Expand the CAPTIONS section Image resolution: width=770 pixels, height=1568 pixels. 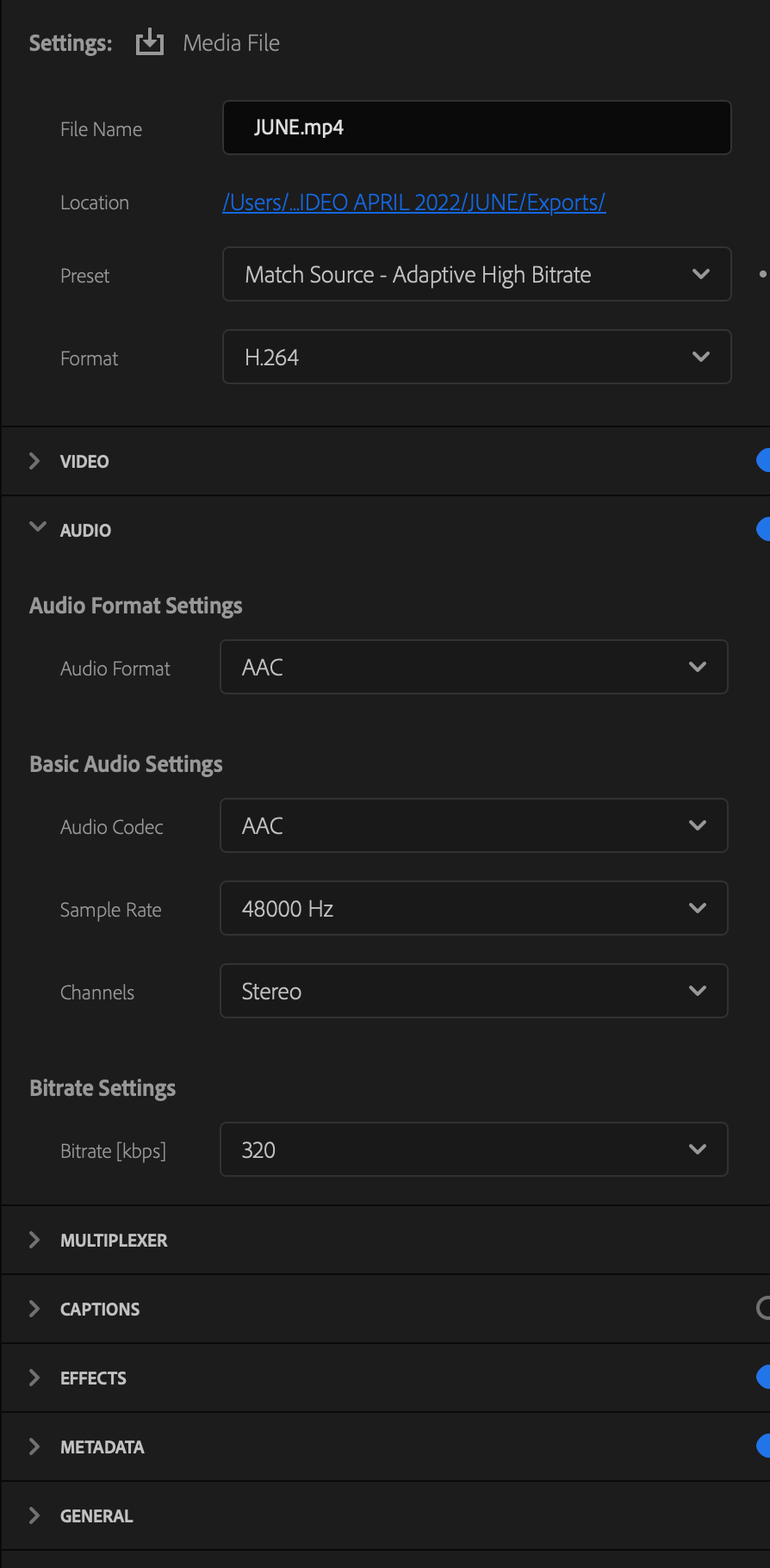pos(33,1309)
